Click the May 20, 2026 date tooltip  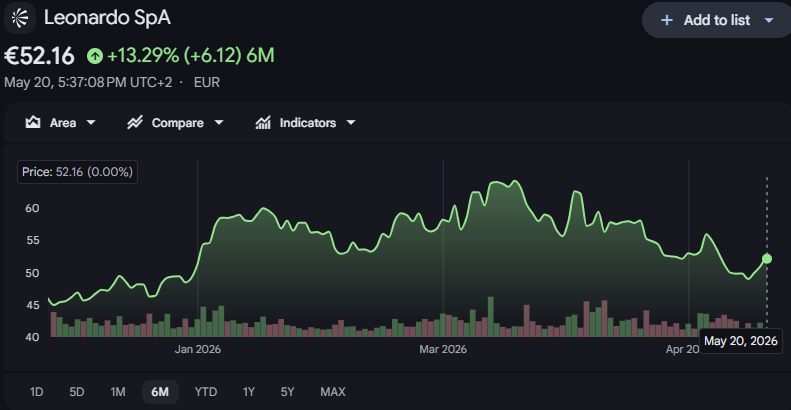click(x=741, y=341)
